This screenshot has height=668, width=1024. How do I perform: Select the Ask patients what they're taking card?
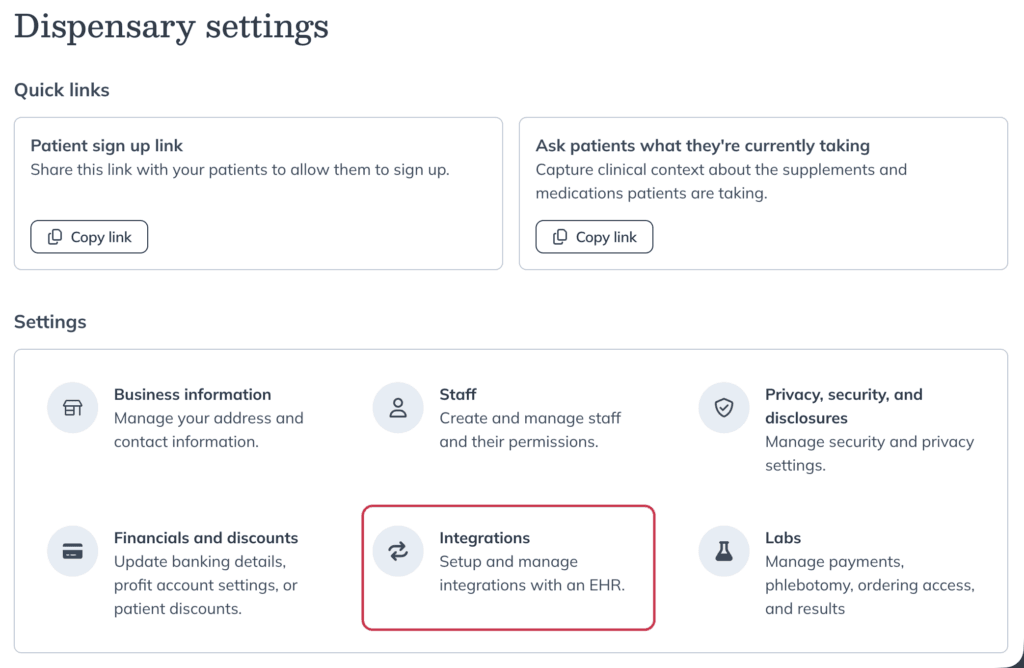click(x=763, y=193)
